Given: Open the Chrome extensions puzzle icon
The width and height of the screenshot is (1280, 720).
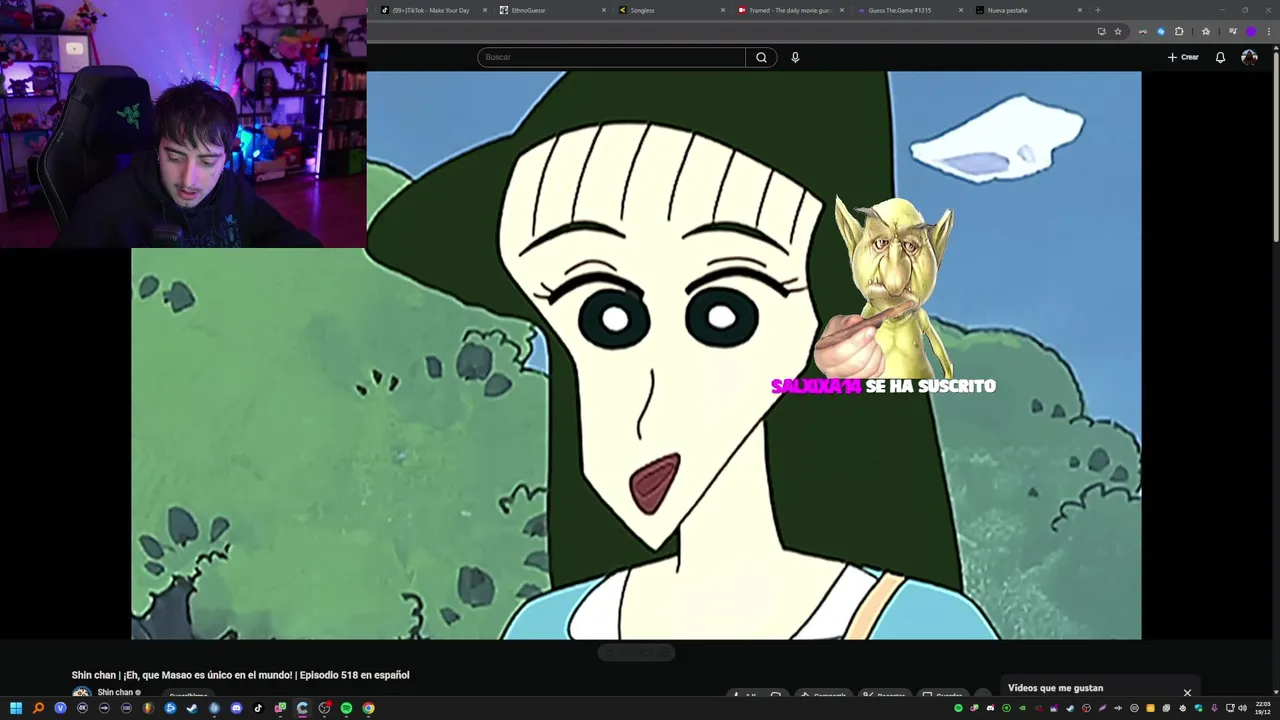Looking at the screenshot, I should (x=1179, y=31).
